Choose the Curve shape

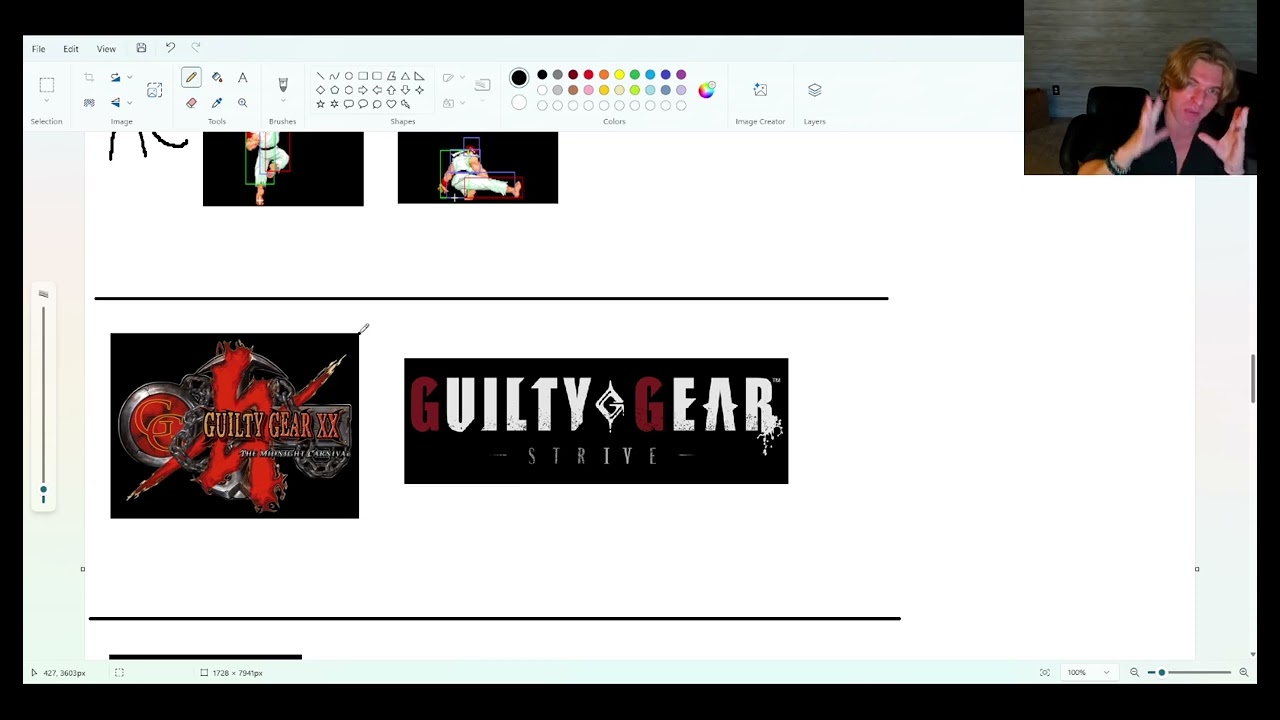(x=334, y=76)
